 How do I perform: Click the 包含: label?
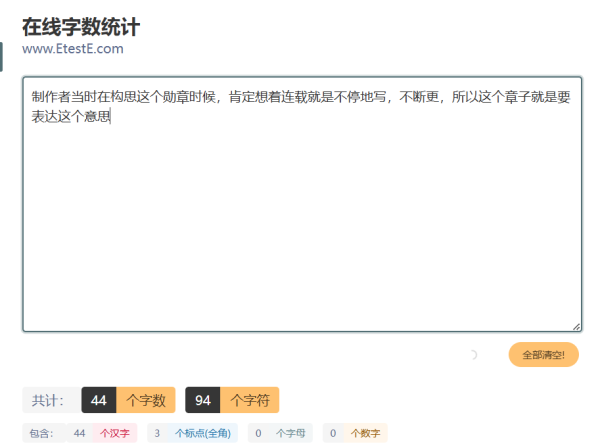pyautogui.click(x=42, y=433)
